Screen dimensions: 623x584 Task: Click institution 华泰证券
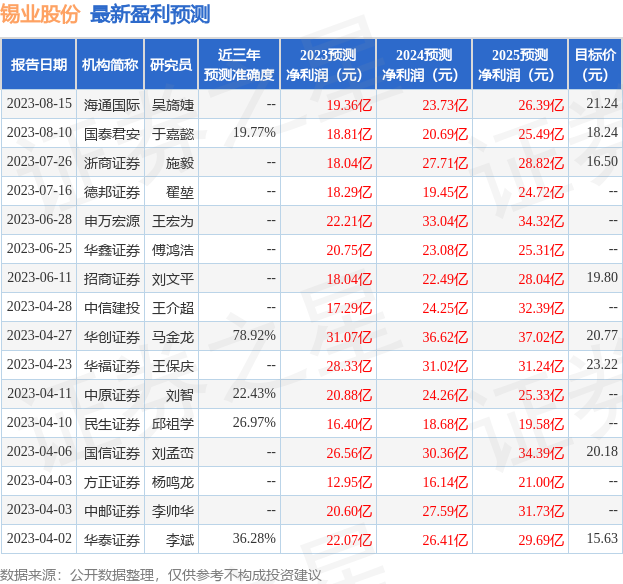pyautogui.click(x=112, y=540)
